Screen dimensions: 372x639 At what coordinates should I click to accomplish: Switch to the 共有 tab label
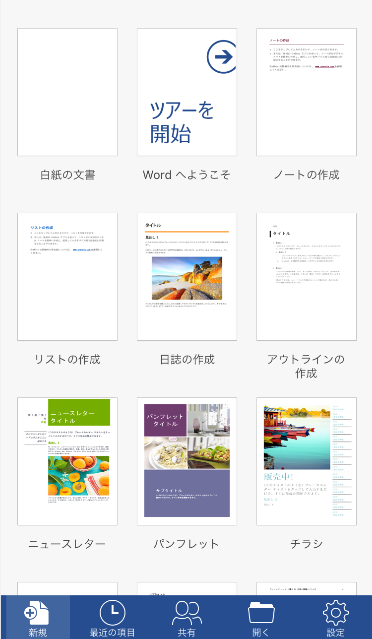(x=187, y=633)
